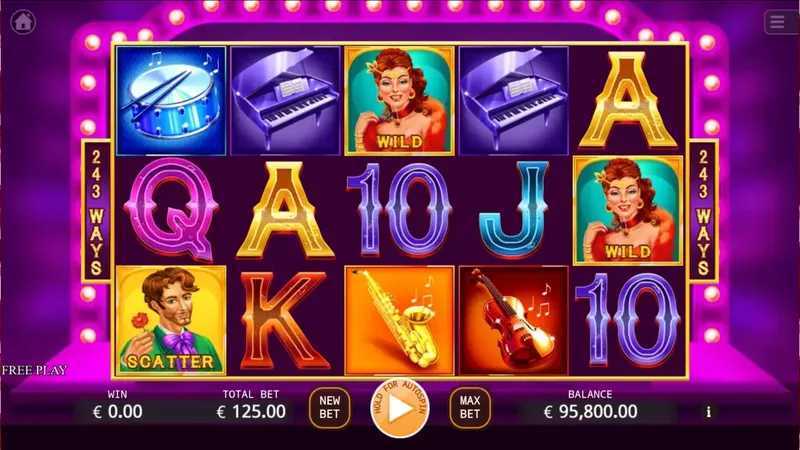Click the left 243 WAYS banner
Image resolution: width=800 pixels, height=450 pixels.
pos(96,211)
